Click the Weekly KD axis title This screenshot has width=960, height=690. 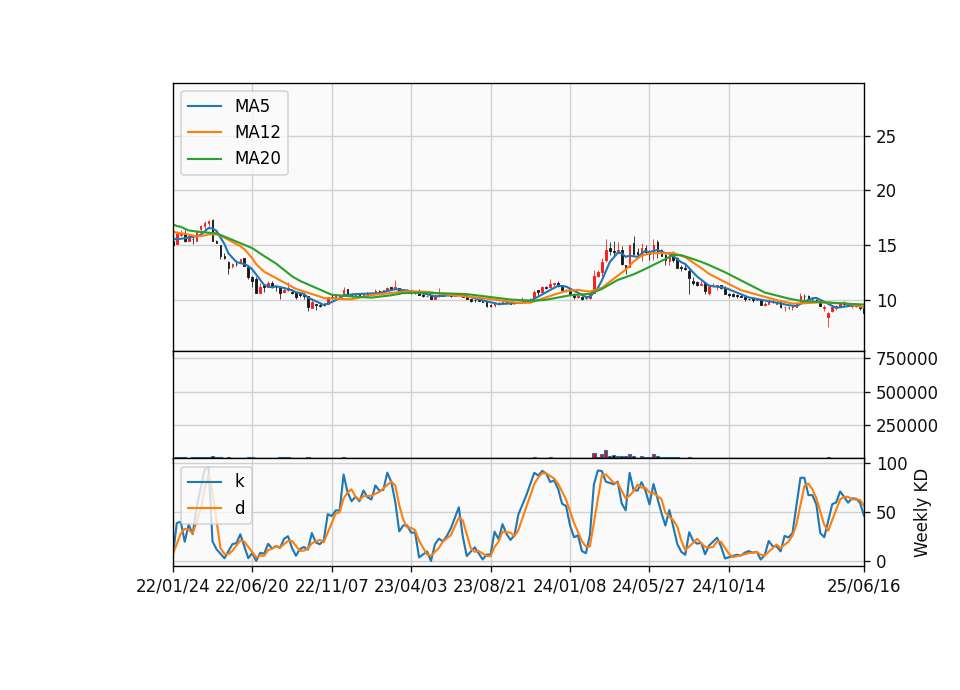click(921, 513)
